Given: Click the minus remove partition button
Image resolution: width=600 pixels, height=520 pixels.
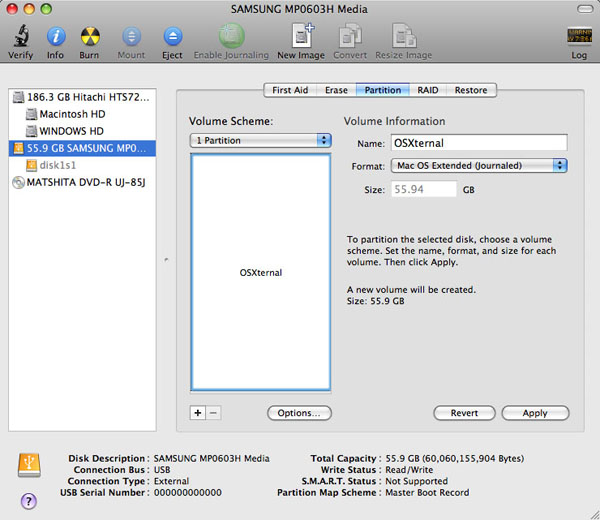Looking at the screenshot, I should click(x=214, y=413).
